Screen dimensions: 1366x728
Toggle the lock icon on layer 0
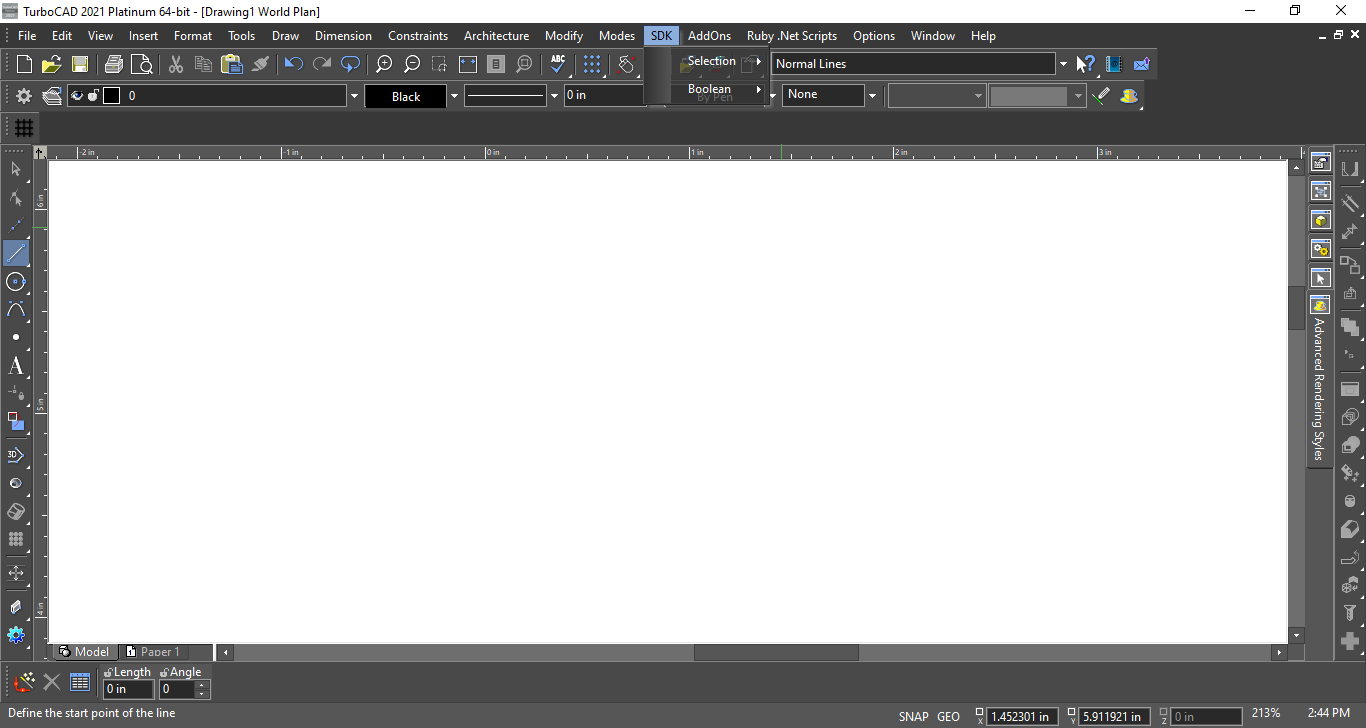tap(93, 96)
